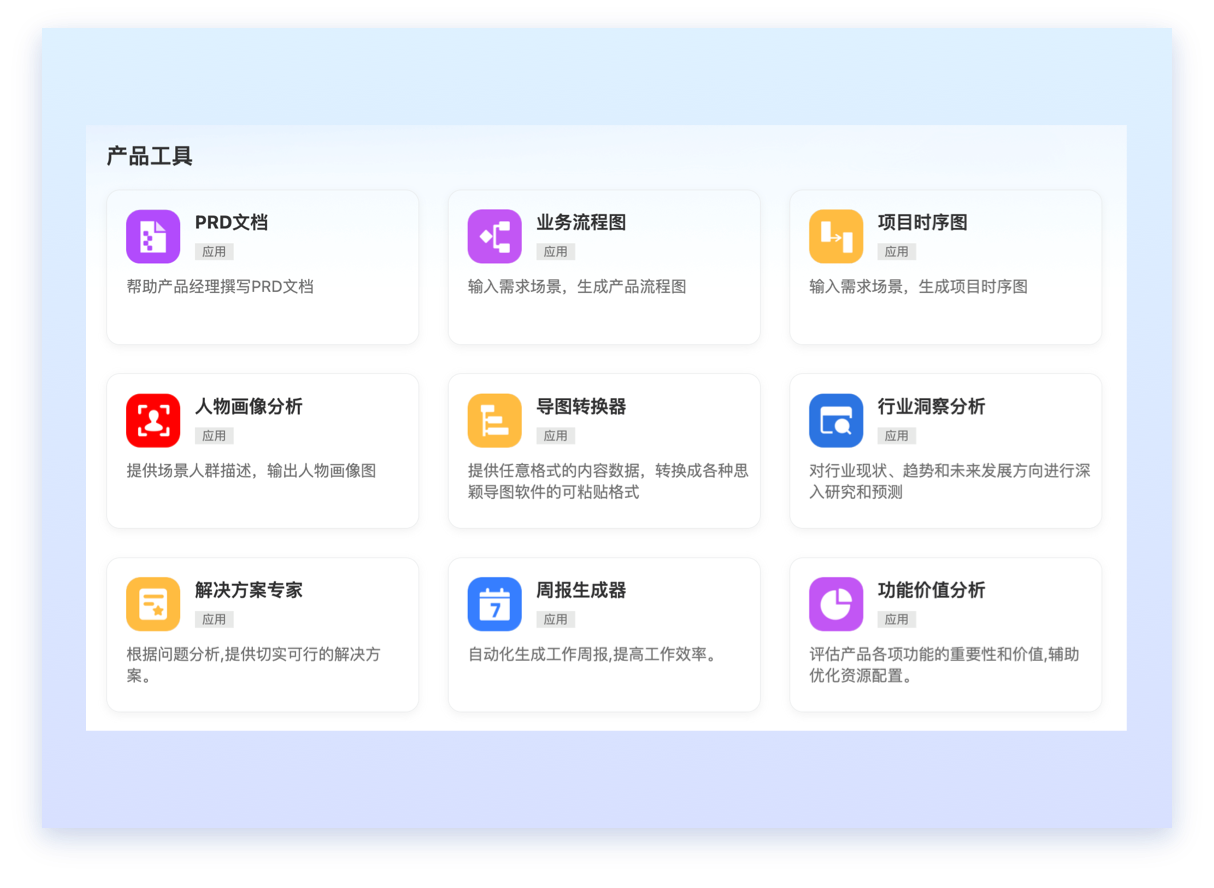1214x888 pixels.
Task: Open 人物画像分析 by its title
Action: (x=248, y=407)
